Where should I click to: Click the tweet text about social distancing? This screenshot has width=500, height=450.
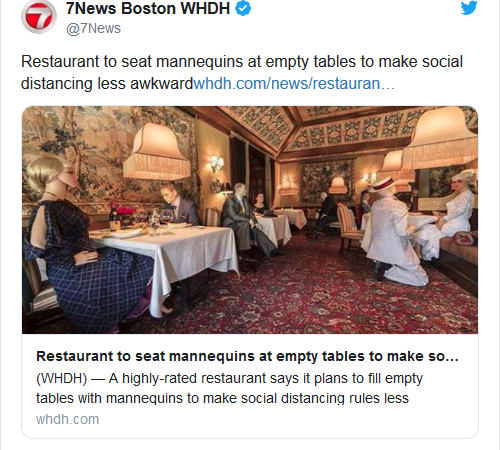click(x=242, y=72)
